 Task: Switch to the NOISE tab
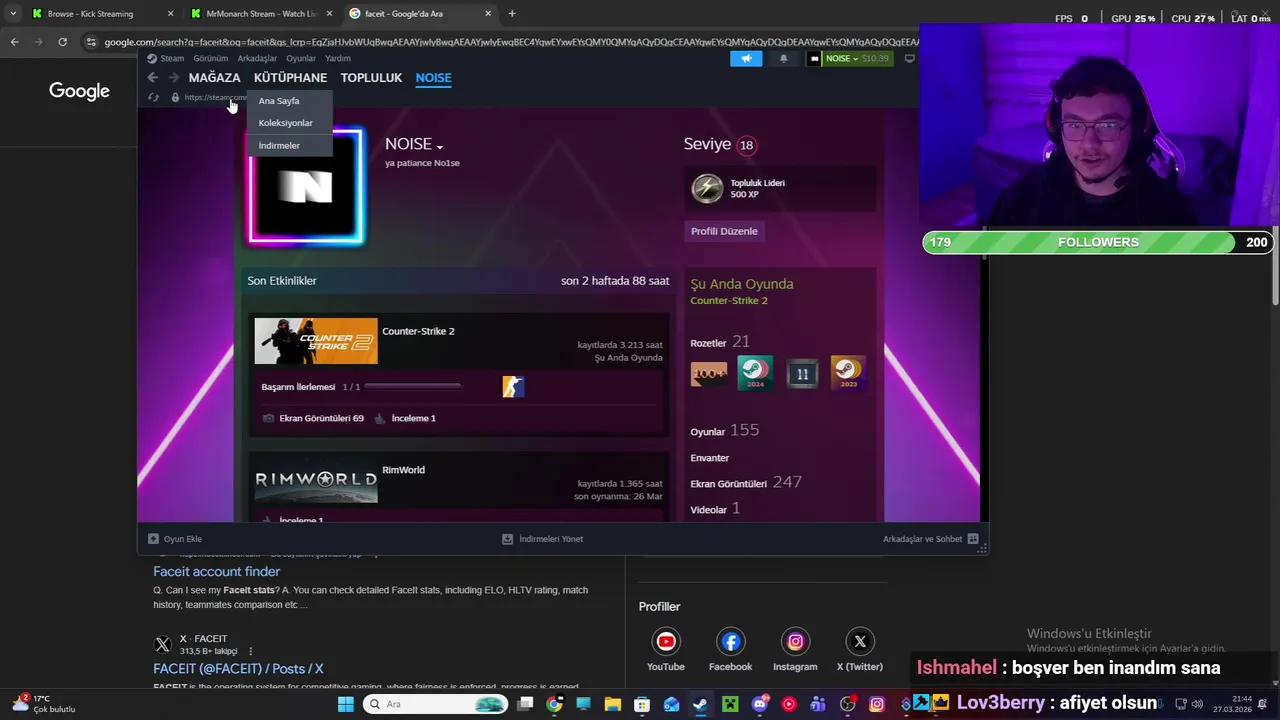[x=433, y=77]
